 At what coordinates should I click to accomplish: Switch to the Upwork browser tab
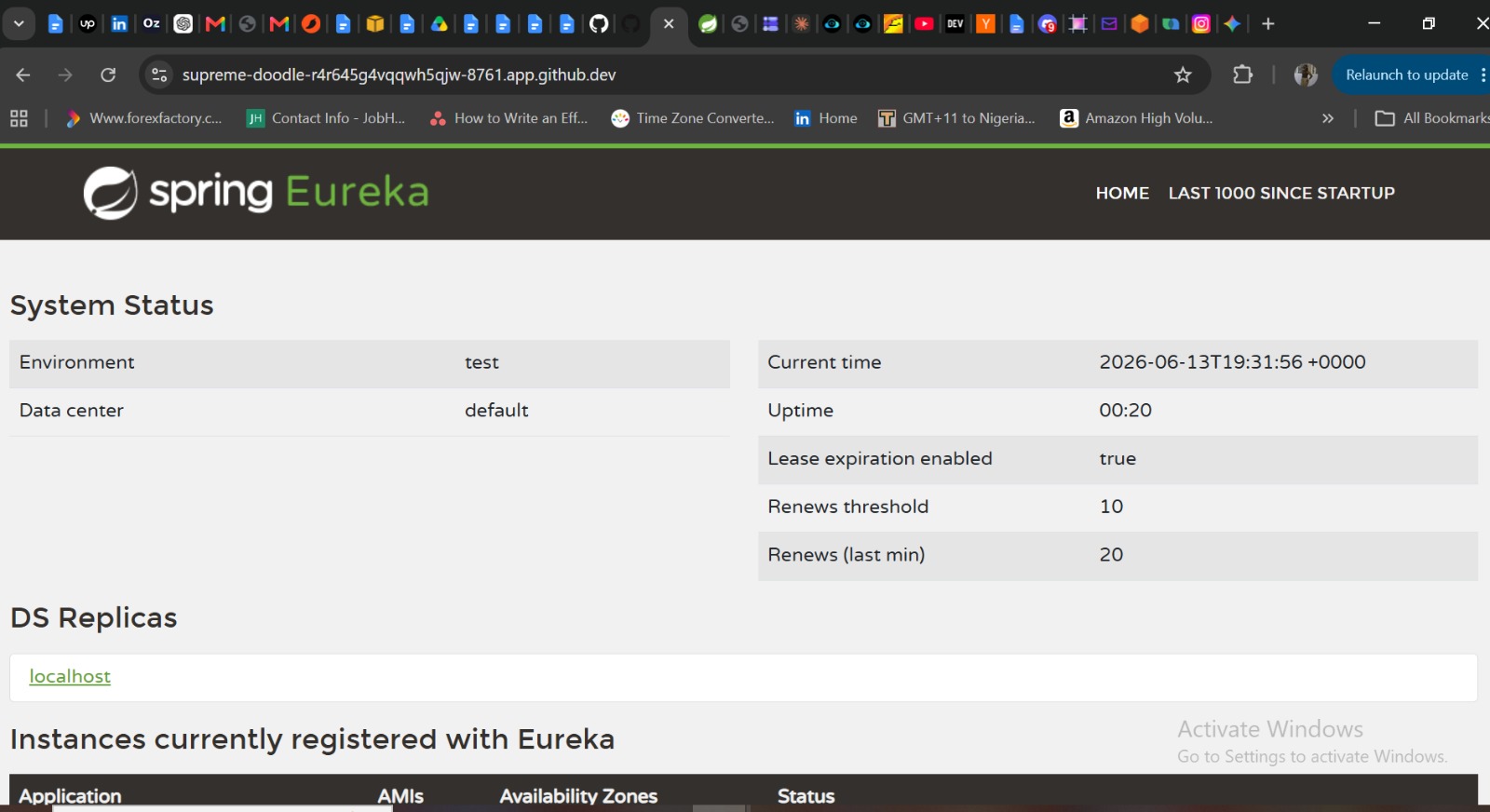coord(88,24)
